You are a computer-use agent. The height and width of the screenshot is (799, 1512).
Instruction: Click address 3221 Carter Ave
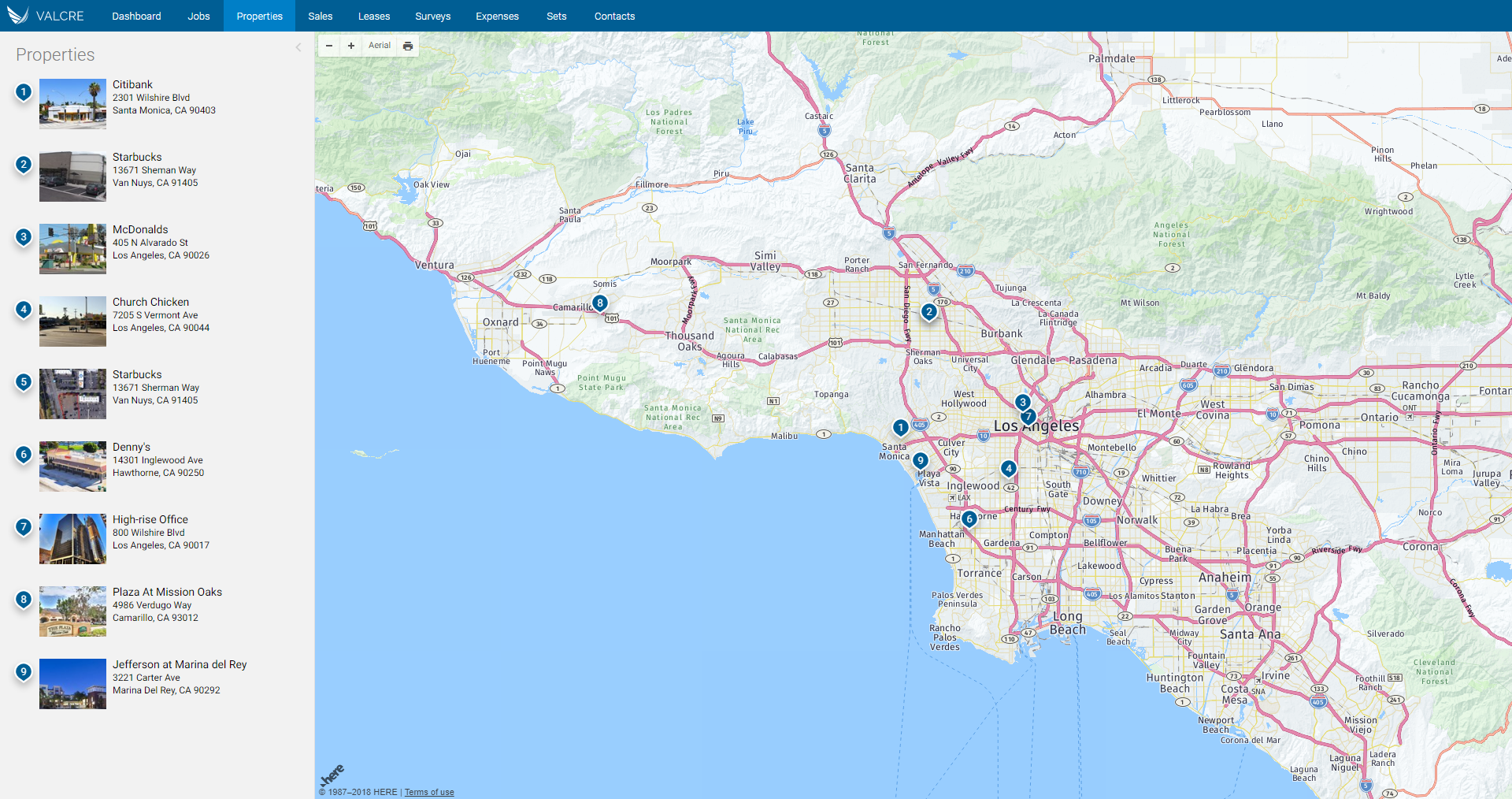tap(146, 678)
